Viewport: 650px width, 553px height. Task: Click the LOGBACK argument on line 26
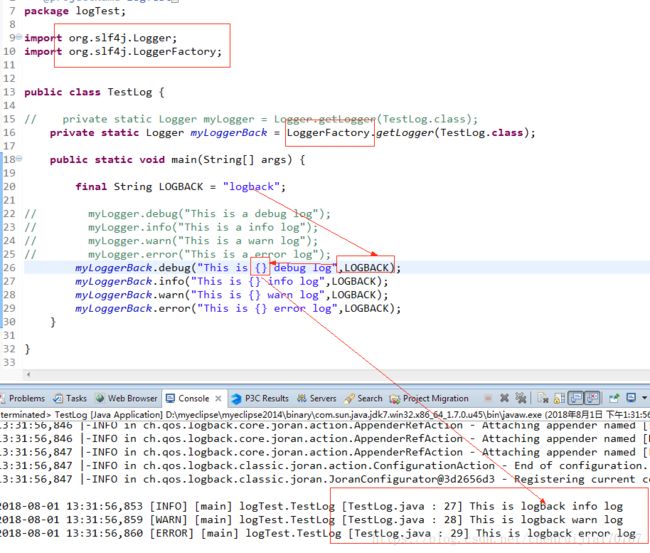pos(367,268)
